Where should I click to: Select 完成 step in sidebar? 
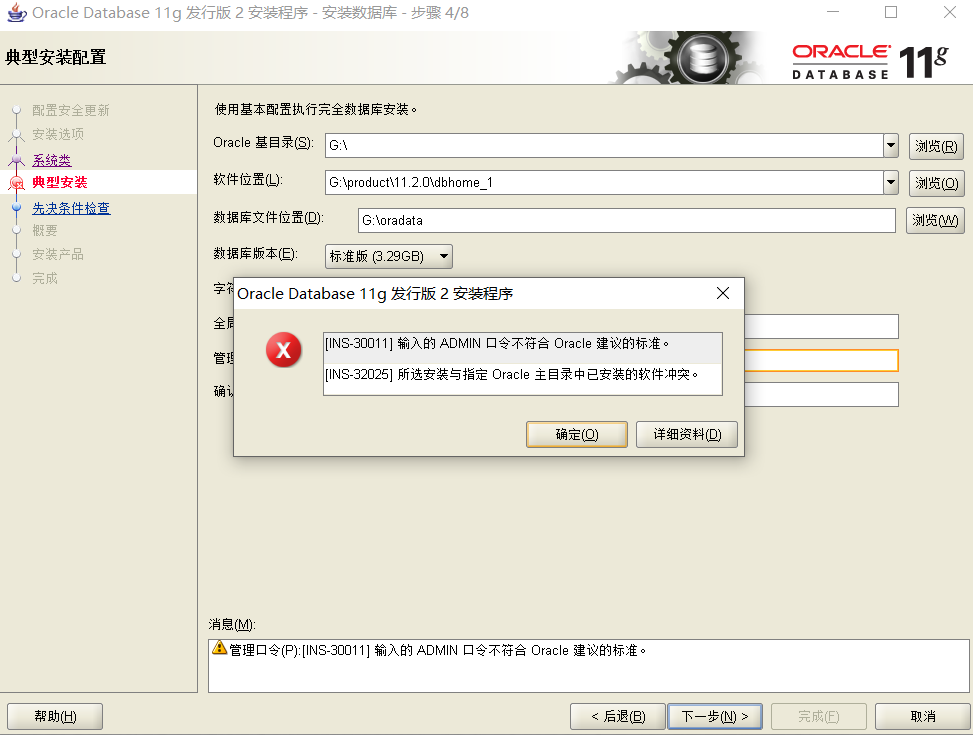45,278
